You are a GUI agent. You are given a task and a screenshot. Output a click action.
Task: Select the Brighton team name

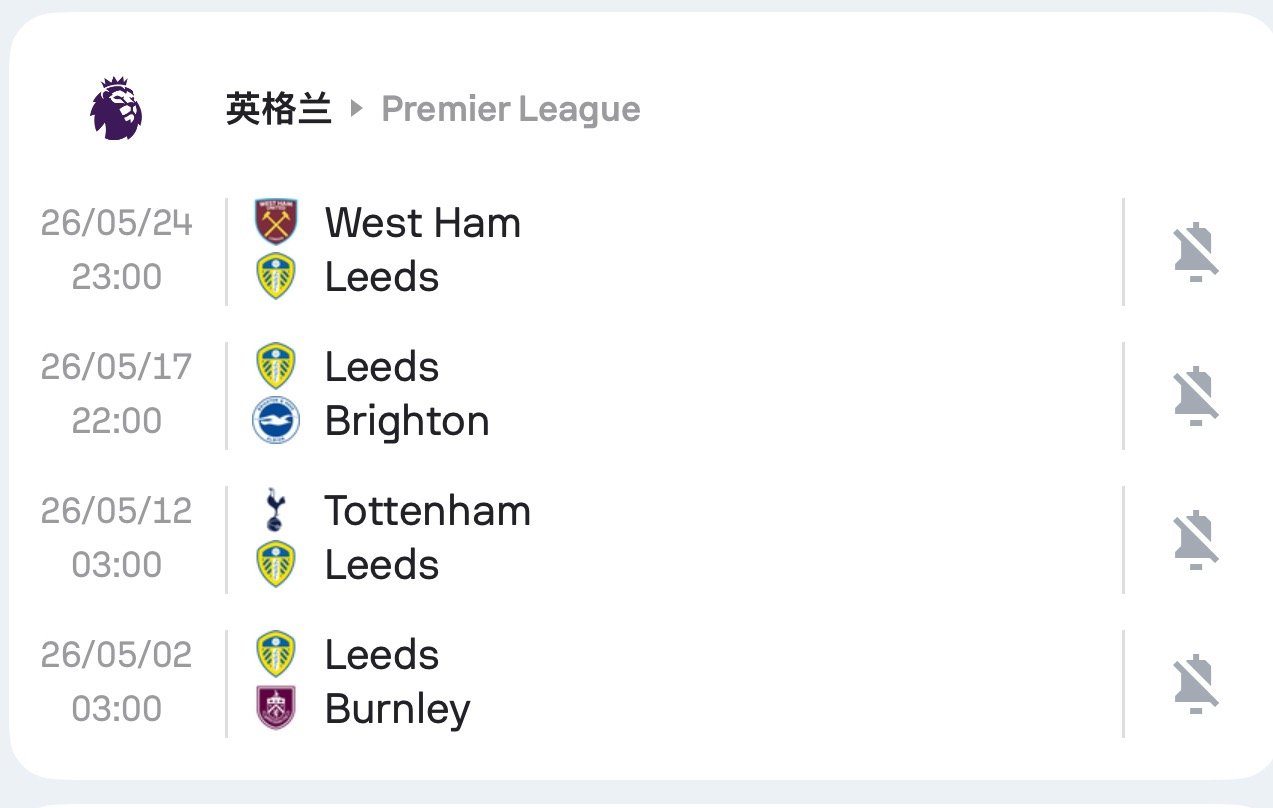click(407, 421)
